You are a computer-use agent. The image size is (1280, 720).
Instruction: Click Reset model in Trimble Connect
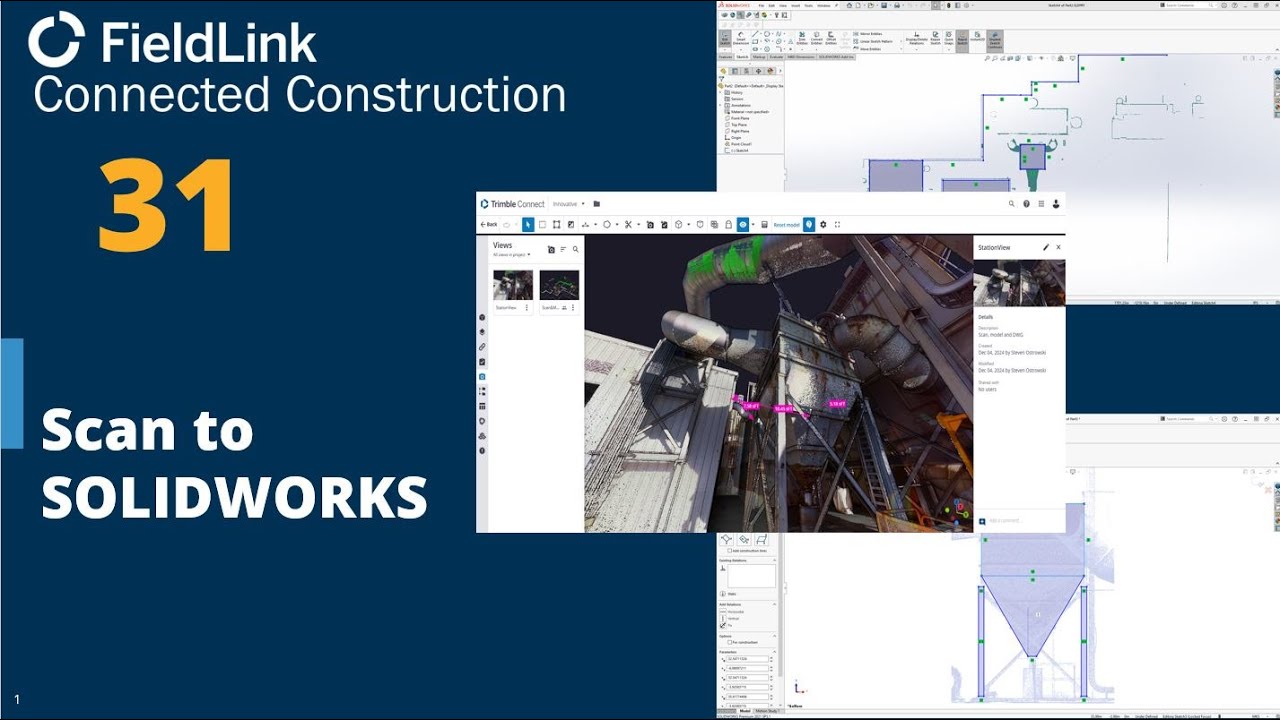pyautogui.click(x=787, y=225)
